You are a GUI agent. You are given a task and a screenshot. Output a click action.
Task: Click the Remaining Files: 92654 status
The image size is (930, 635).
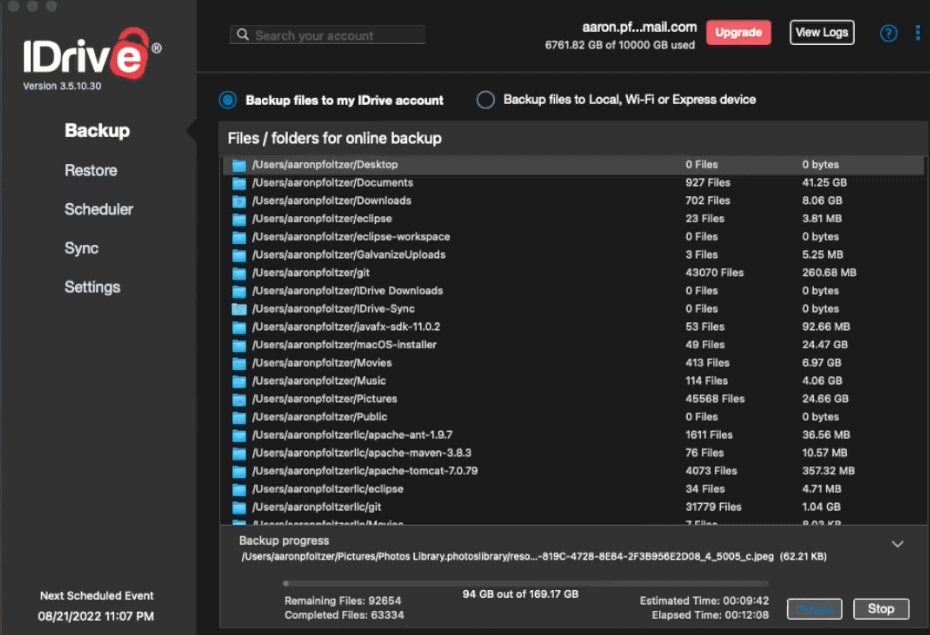tap(343, 601)
